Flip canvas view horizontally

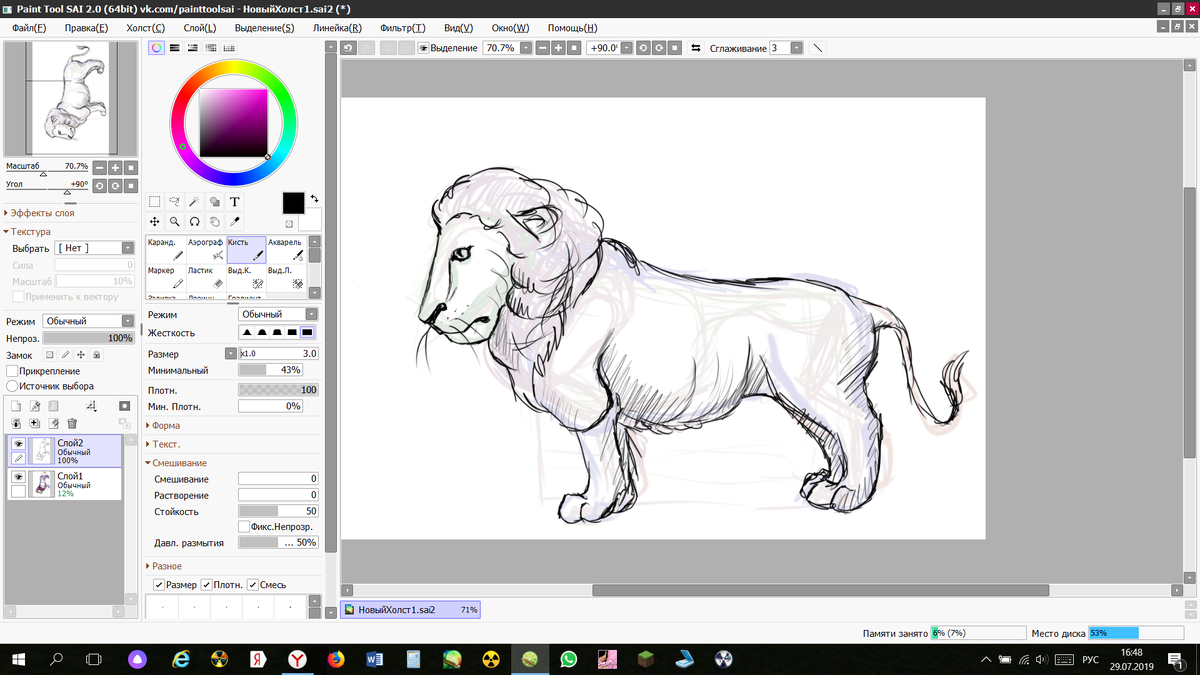[696, 48]
